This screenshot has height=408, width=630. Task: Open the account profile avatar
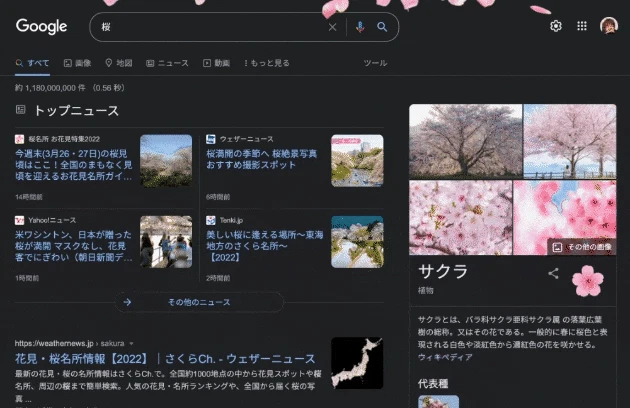pos(609,26)
